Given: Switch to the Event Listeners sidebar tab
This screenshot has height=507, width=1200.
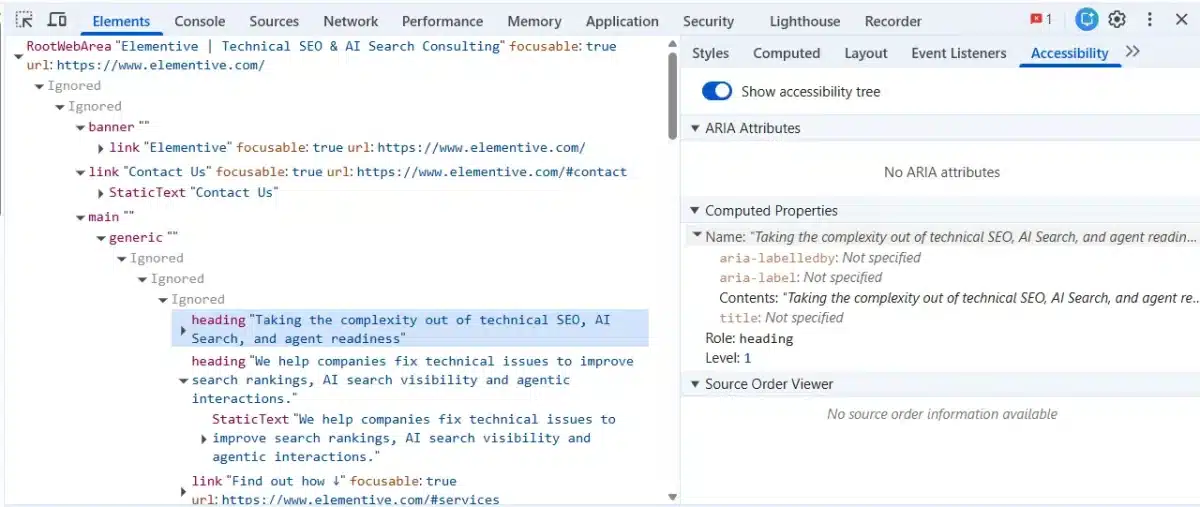Looking at the screenshot, I should coord(959,53).
